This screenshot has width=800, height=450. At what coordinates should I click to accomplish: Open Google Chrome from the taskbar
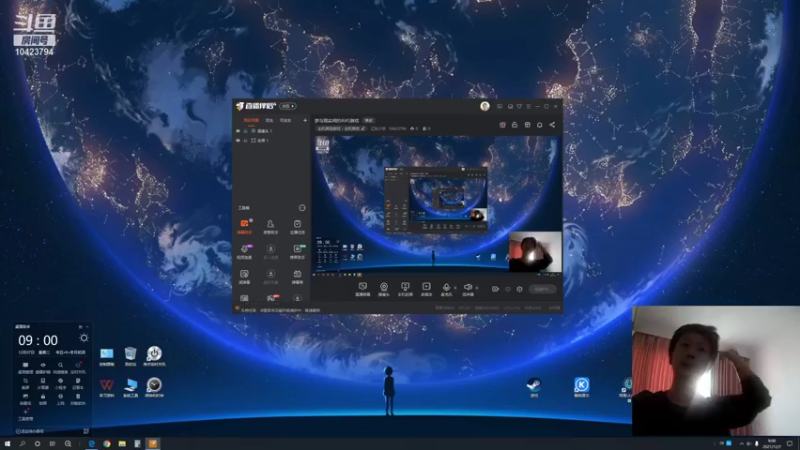coord(107,444)
